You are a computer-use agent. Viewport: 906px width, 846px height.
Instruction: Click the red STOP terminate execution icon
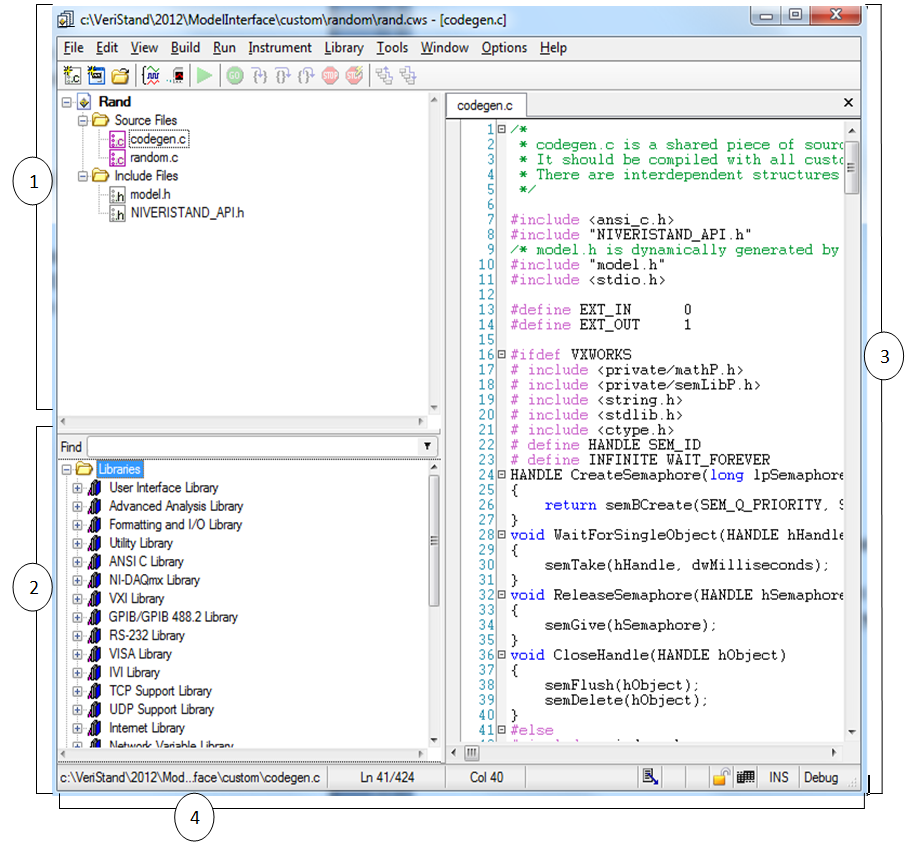point(330,75)
